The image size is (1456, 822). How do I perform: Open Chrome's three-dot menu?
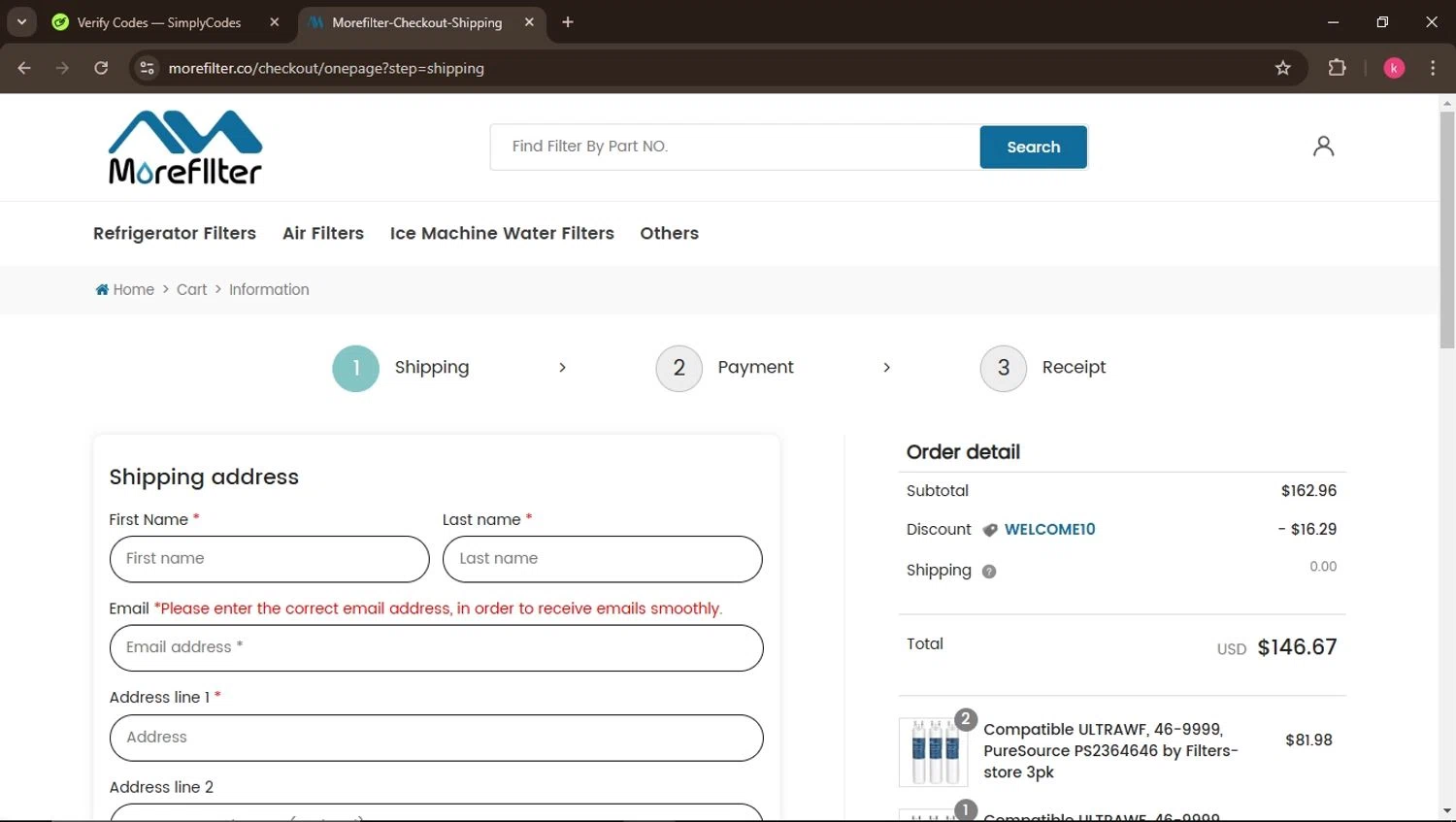coord(1433,68)
